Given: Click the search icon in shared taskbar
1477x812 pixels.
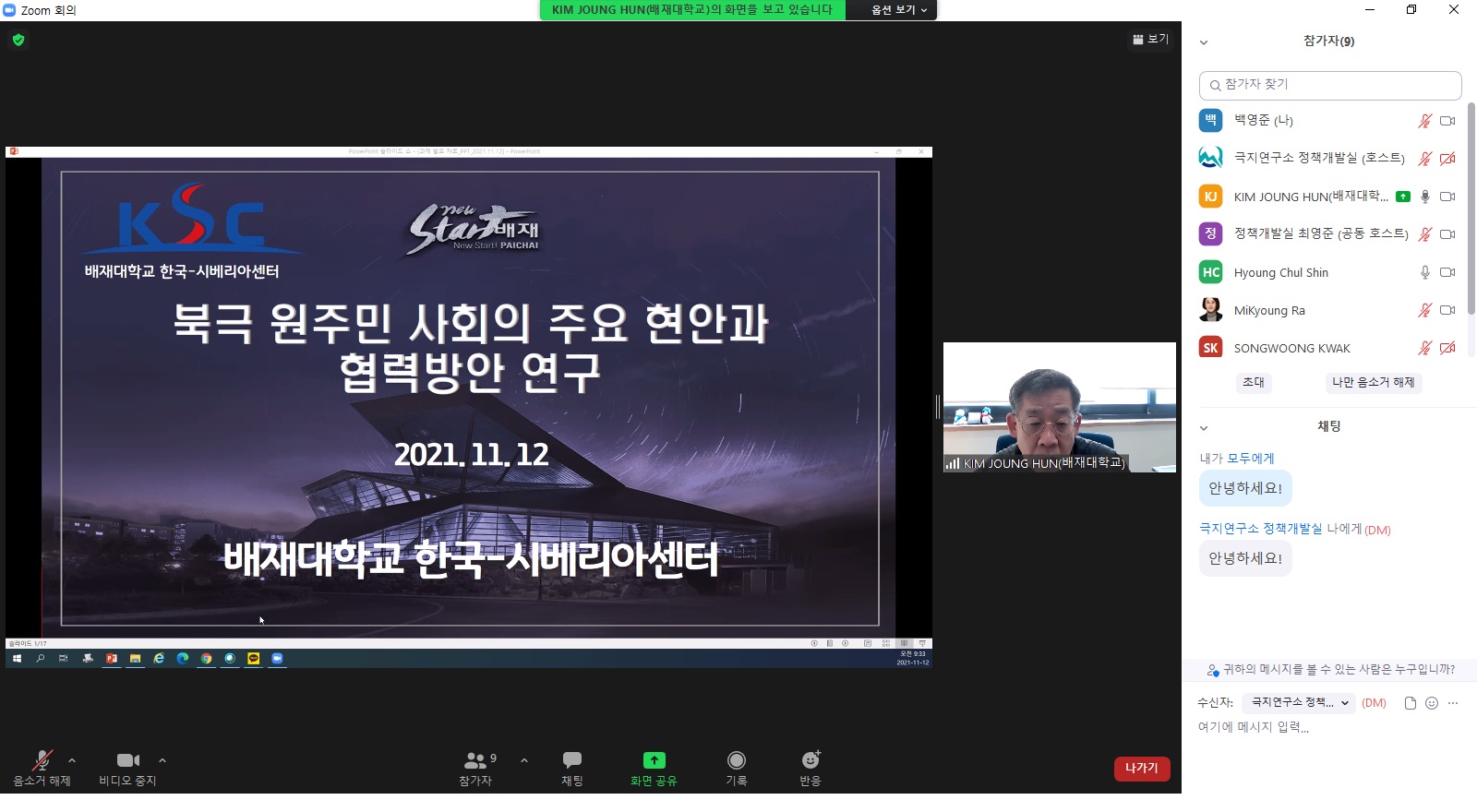Looking at the screenshot, I should (x=40, y=659).
